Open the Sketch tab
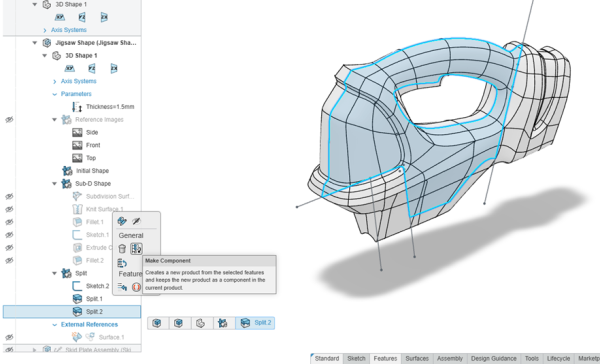 coord(356,359)
